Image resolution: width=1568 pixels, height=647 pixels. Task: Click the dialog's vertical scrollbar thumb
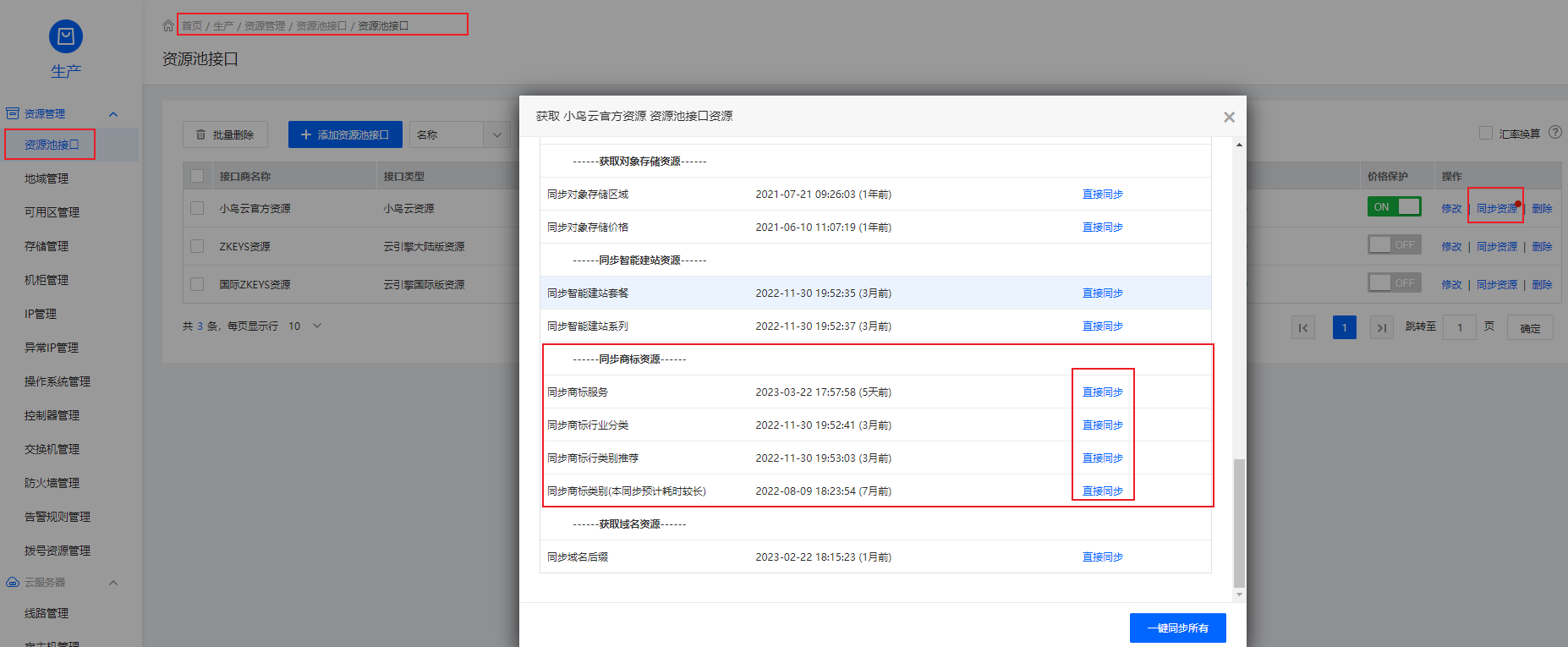click(x=1239, y=523)
